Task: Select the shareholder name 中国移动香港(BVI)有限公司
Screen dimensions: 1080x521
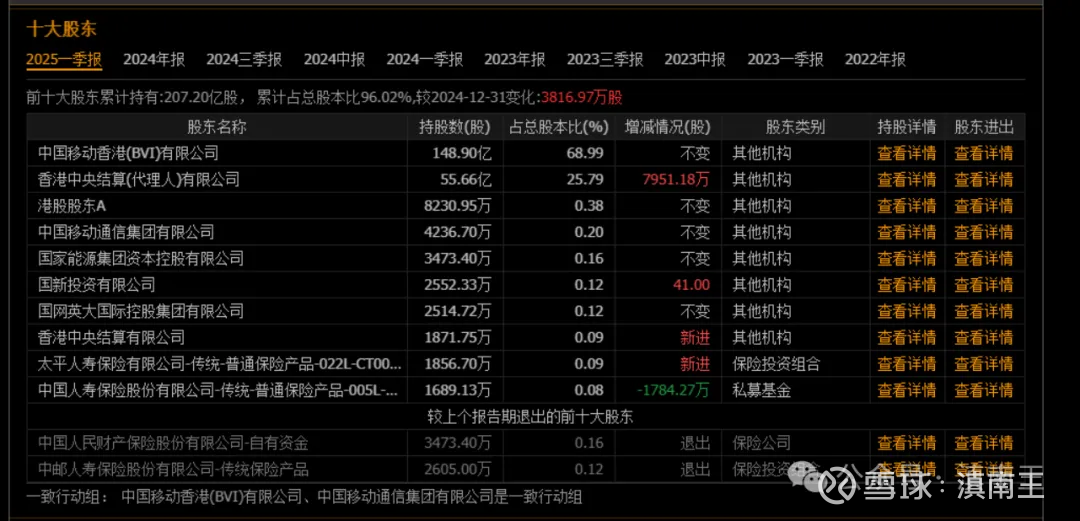Action: (x=129, y=153)
